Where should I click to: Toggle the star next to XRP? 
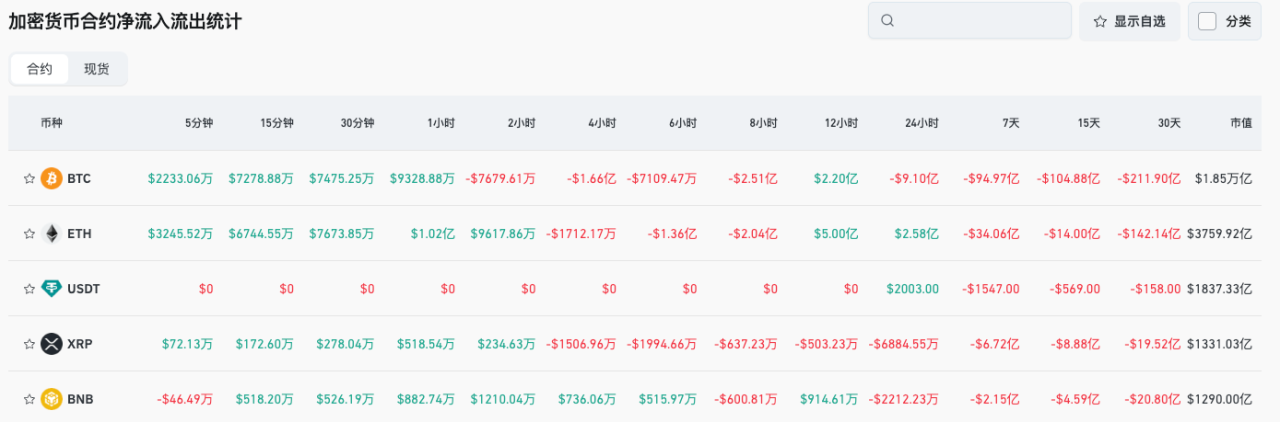29,344
